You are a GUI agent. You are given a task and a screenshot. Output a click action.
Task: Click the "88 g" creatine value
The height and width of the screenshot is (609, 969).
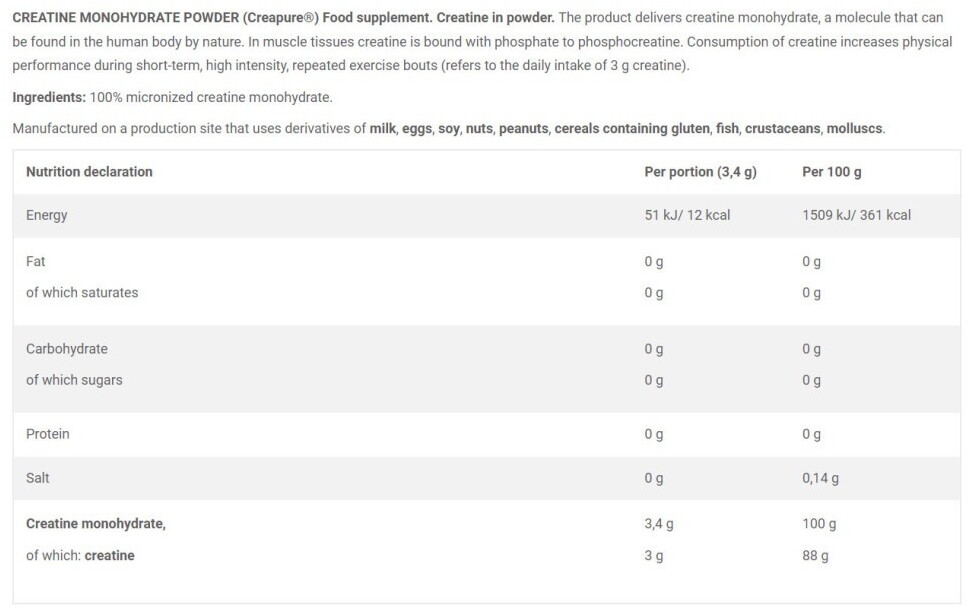[815, 555]
